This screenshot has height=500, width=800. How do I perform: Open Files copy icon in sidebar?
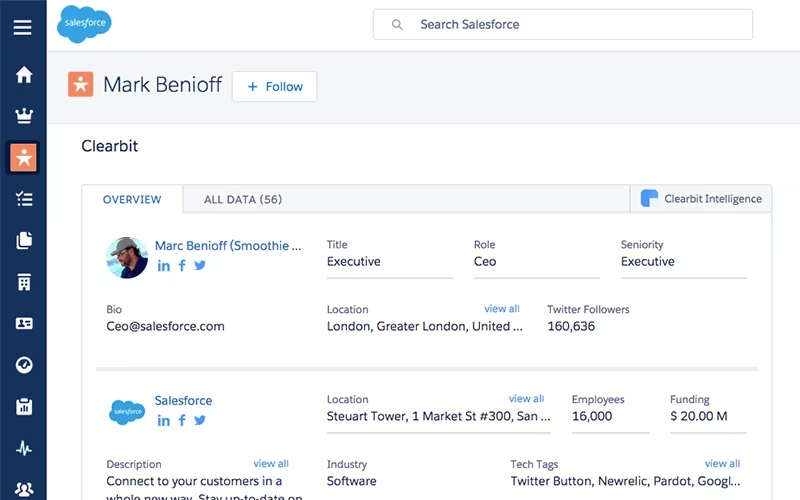23,240
